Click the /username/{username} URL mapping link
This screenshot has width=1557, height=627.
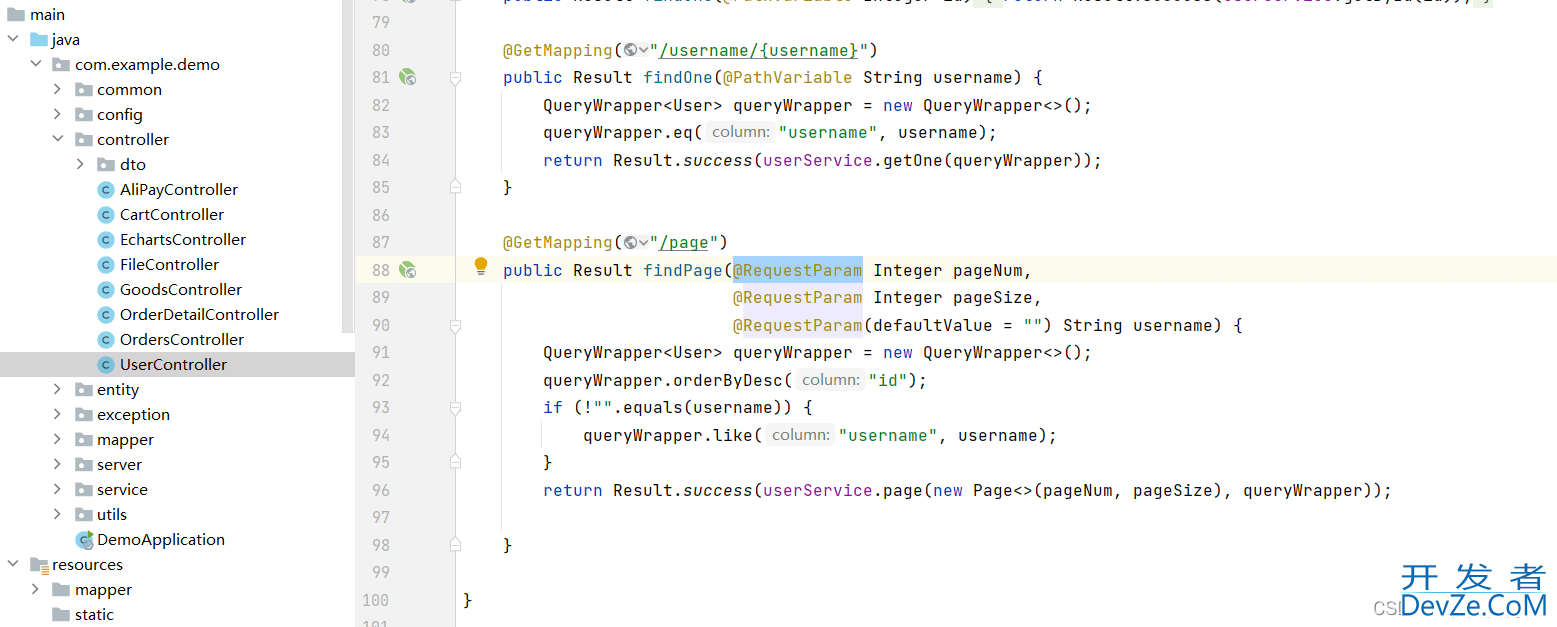(x=758, y=50)
